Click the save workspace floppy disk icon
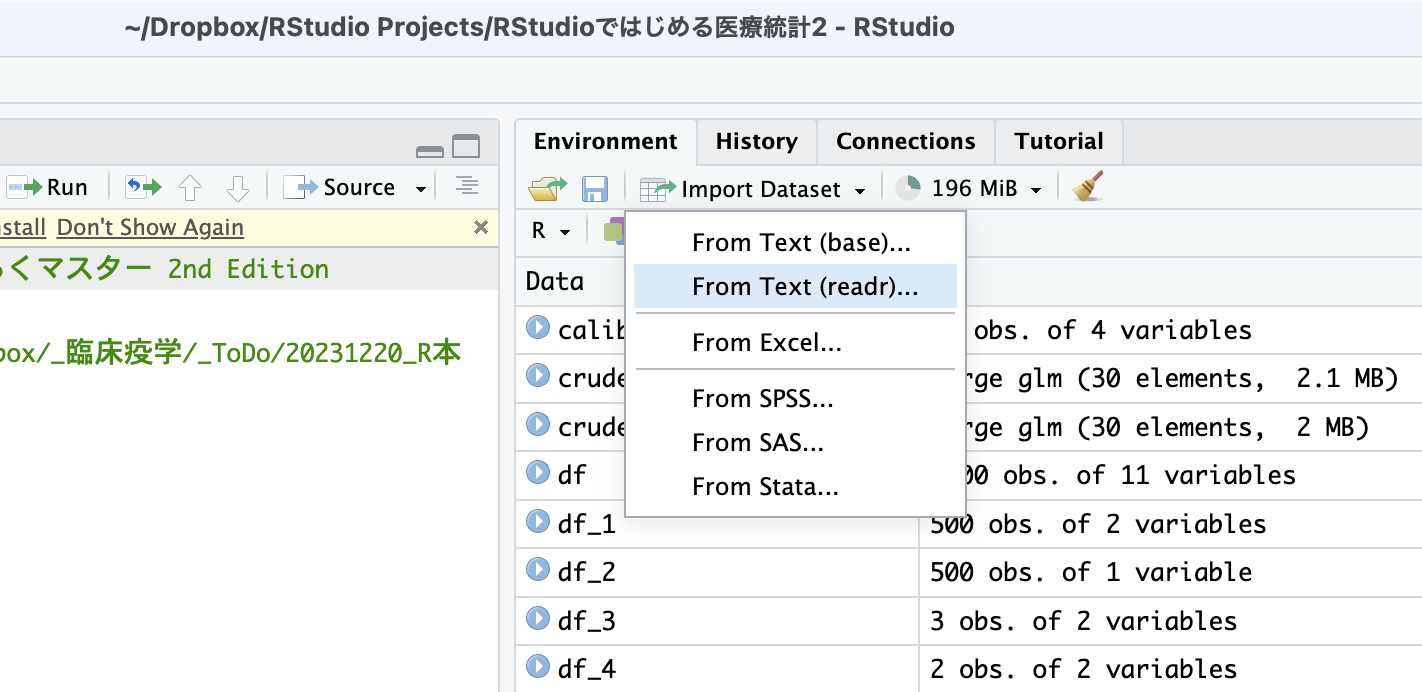Viewport: 1422px width, 692px height. 595,189
